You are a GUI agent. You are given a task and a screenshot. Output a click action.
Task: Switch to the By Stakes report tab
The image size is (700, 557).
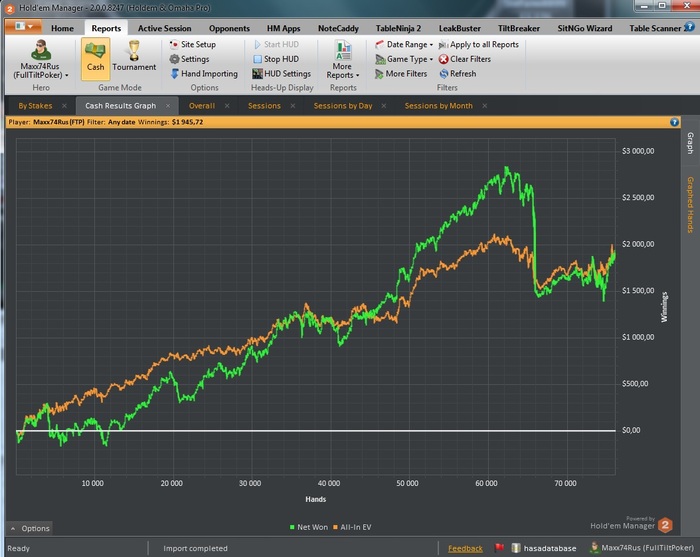(35, 106)
